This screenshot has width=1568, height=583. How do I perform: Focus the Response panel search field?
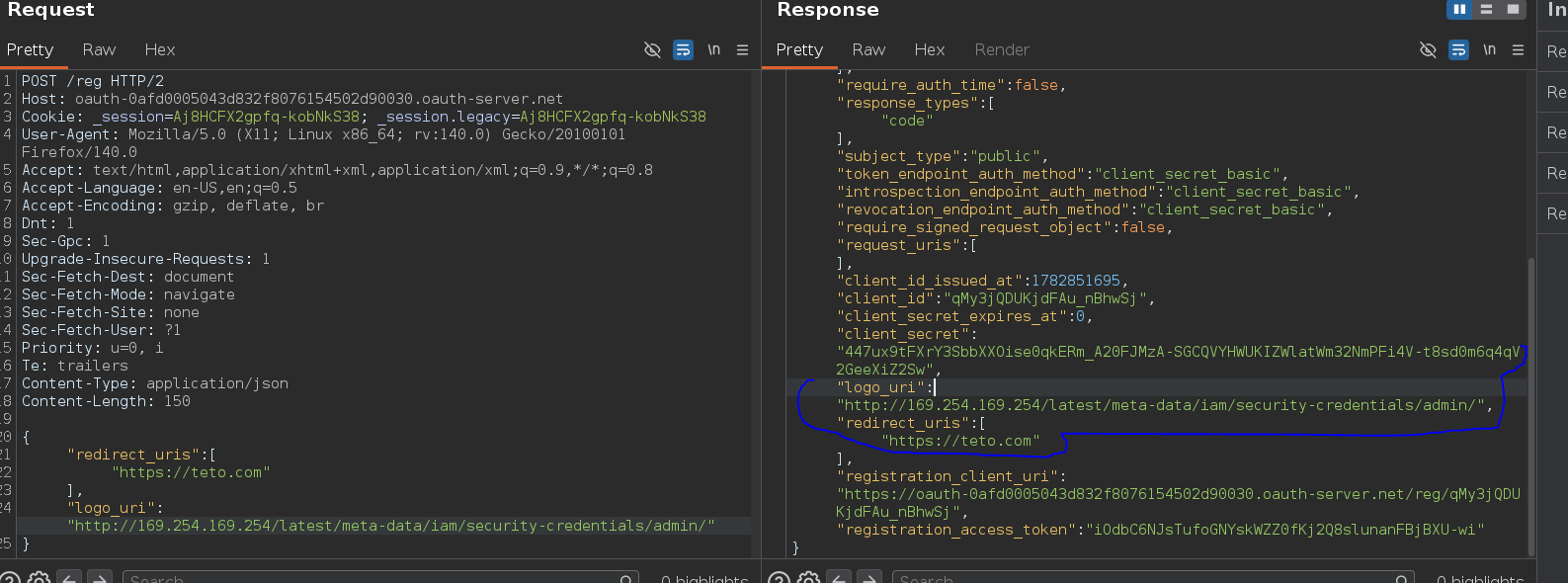click(x=1153, y=579)
